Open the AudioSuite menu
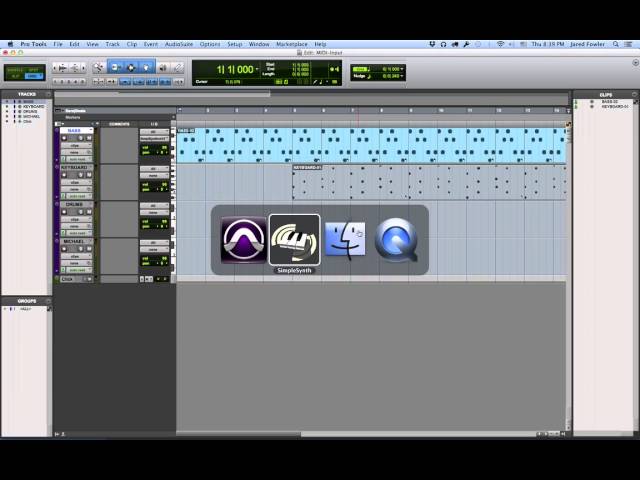This screenshot has height=480, width=640. point(179,44)
